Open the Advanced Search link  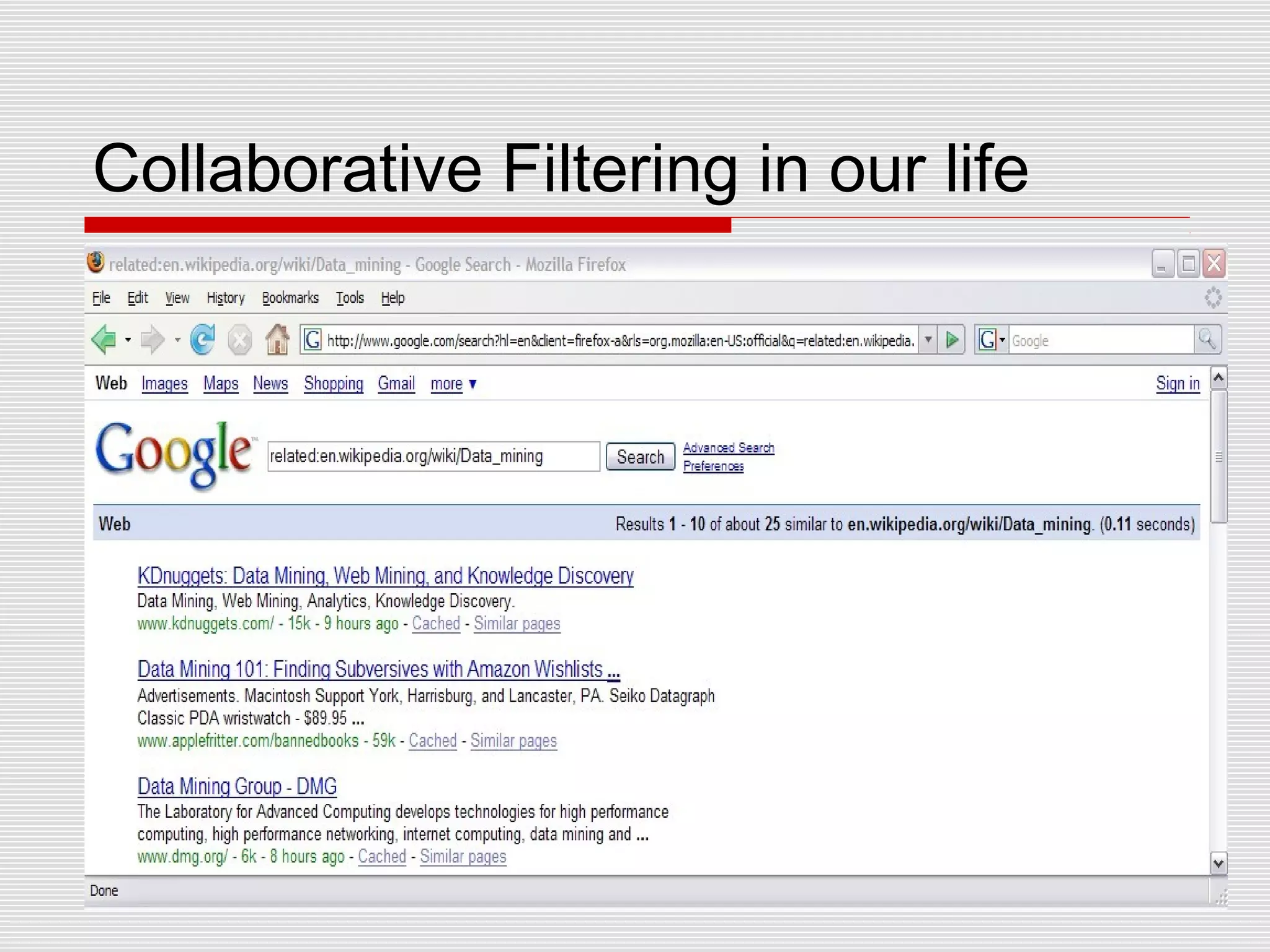tap(729, 447)
